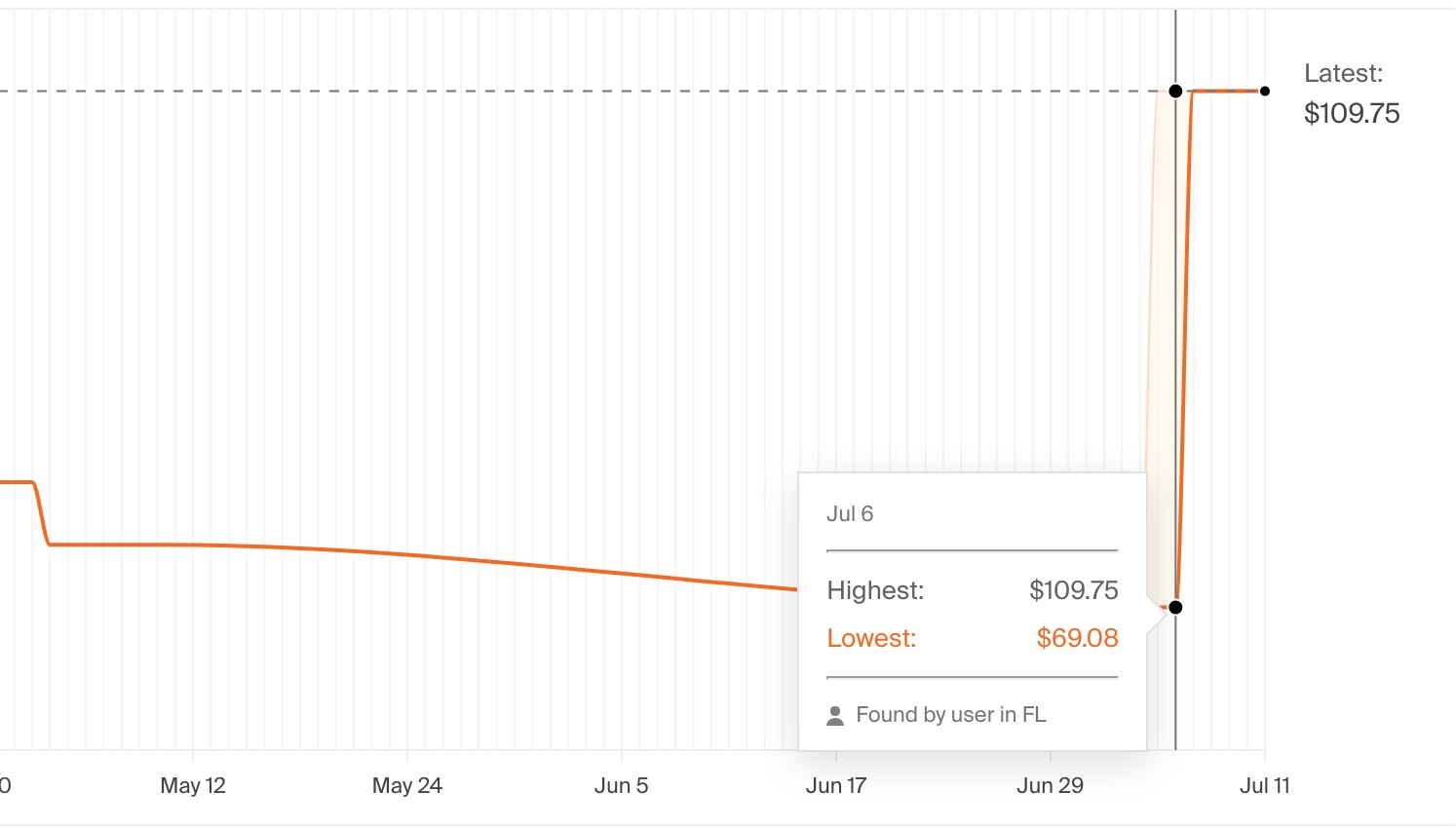Select the Jun 17 date label
This screenshot has width=1456, height=828.
(836, 785)
